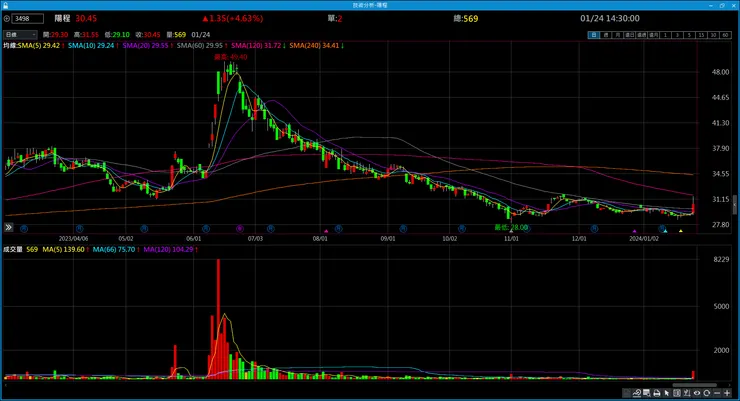
Task: Select the 還週 adjusted weekly period tab
Action: (x=641, y=35)
